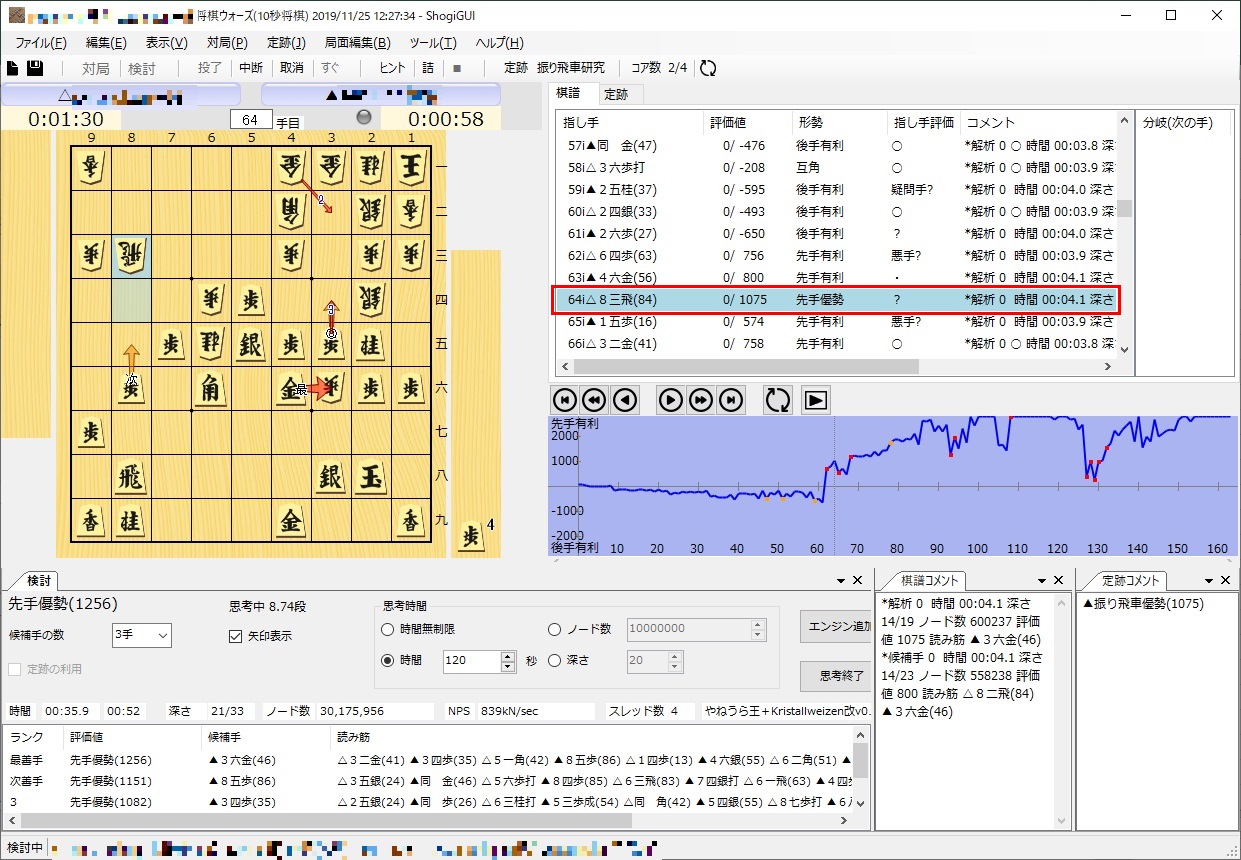Jump to the last move of the game
1241x860 pixels.
(731, 400)
